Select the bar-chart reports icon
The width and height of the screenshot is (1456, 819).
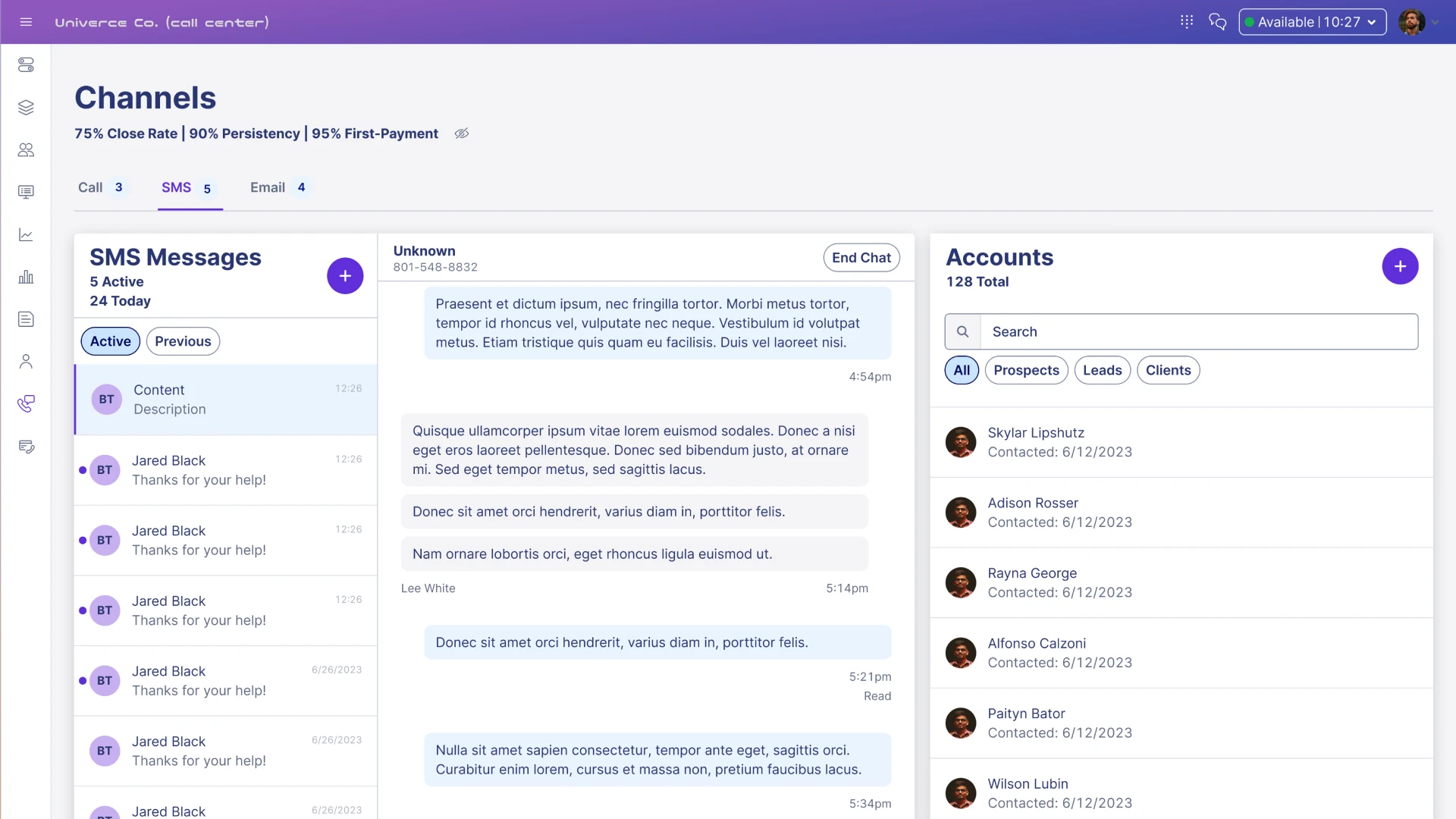pyautogui.click(x=27, y=276)
